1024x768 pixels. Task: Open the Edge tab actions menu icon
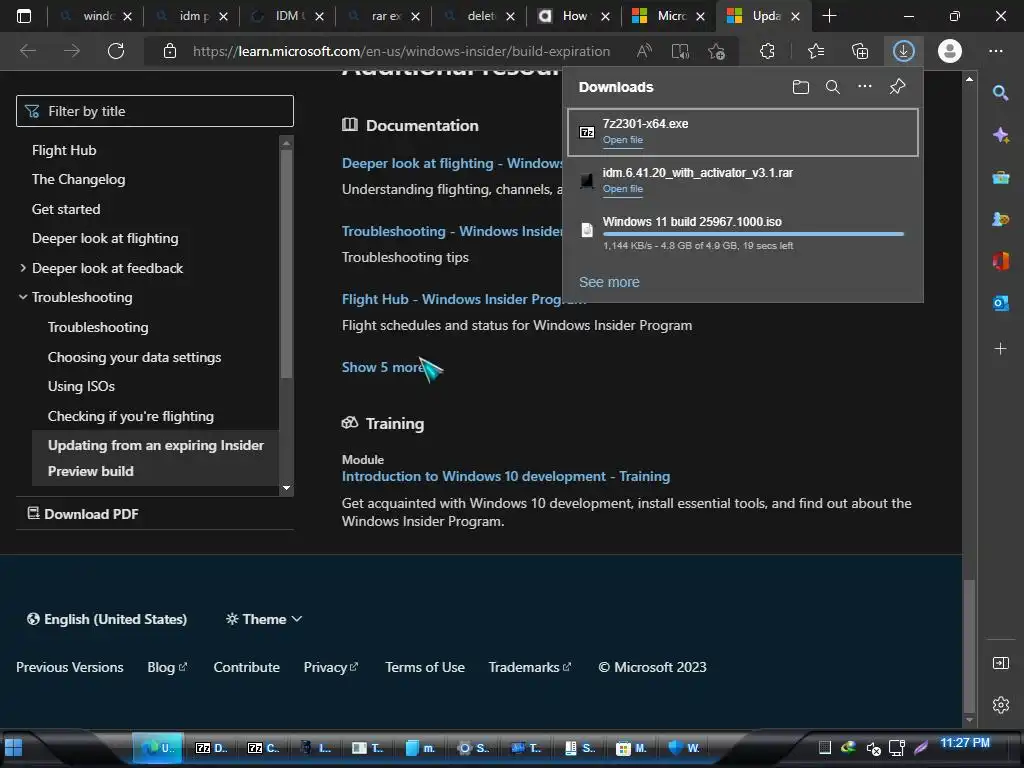pyautogui.click(x=24, y=16)
